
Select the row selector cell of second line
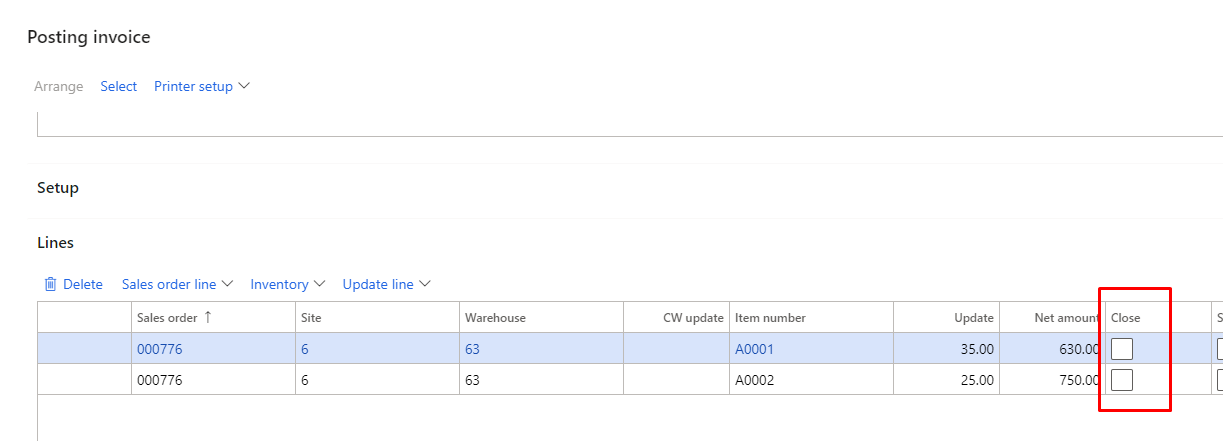coord(84,380)
